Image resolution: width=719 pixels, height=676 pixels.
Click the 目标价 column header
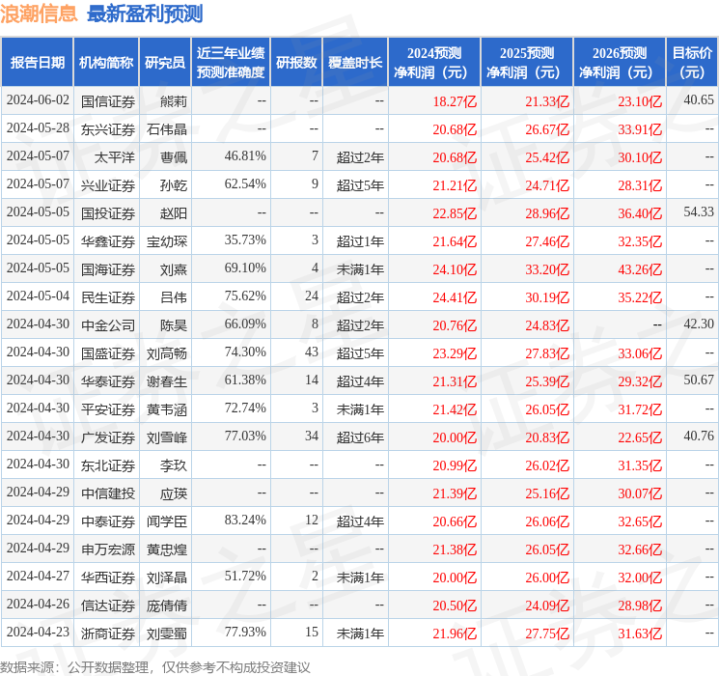(x=692, y=62)
